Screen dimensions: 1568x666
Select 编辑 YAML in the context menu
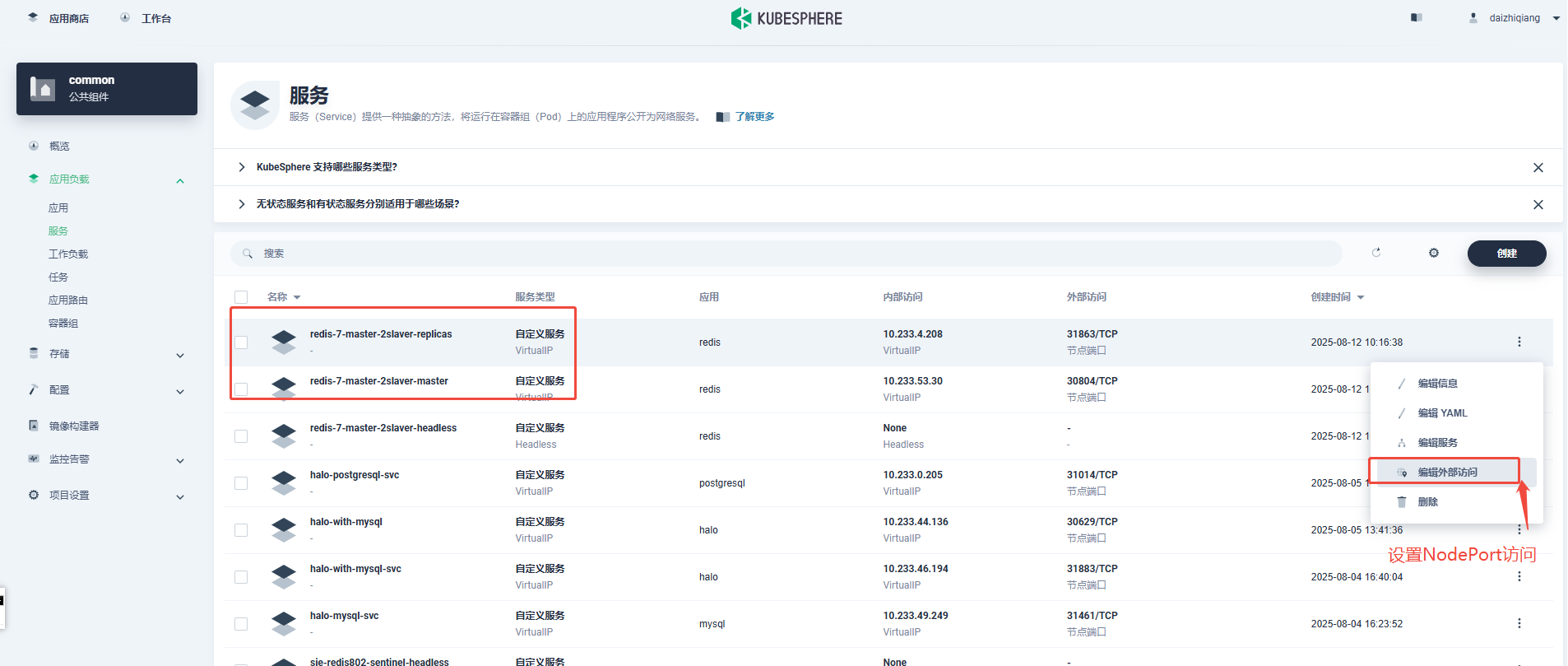1442,413
